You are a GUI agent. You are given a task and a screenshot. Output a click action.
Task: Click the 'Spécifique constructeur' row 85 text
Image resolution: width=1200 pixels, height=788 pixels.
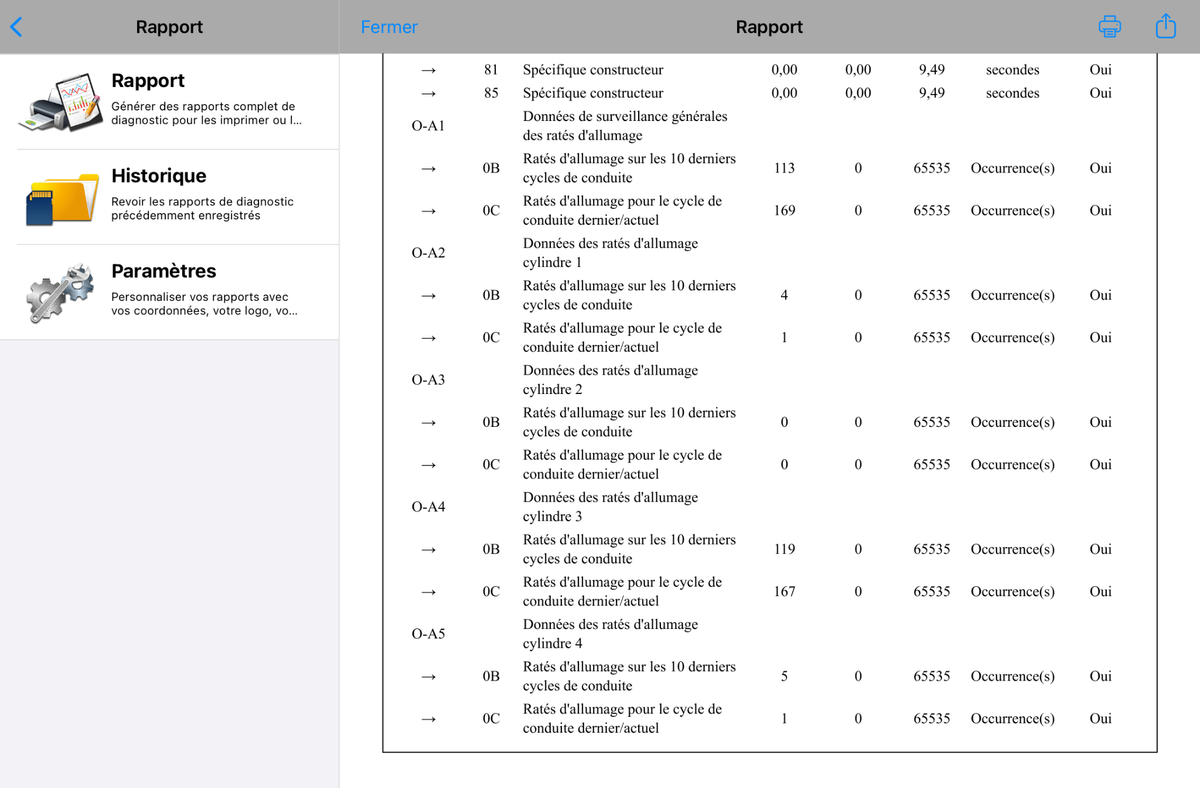click(x=593, y=93)
